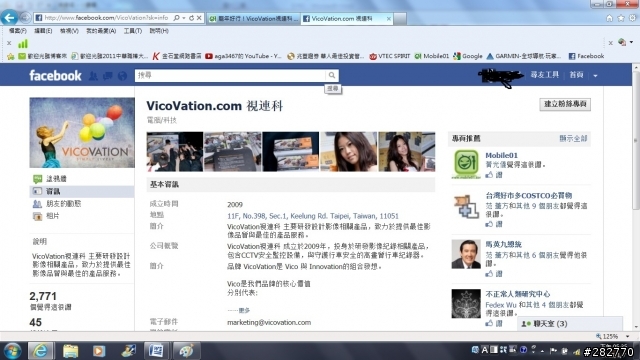Expand hidden system tray icons arrow
The height and width of the screenshot is (360, 640).
point(542,351)
